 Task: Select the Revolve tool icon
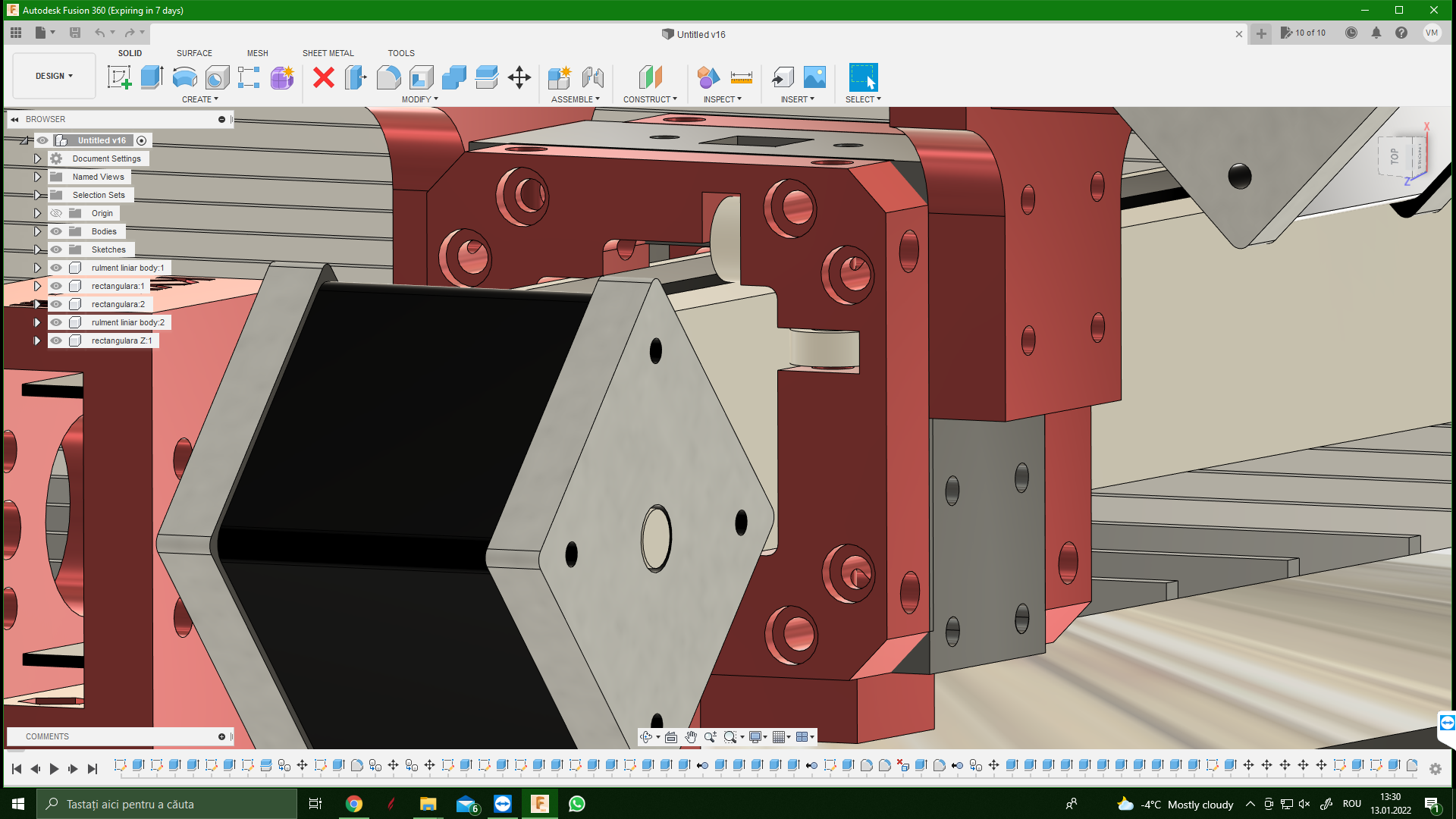pos(184,77)
